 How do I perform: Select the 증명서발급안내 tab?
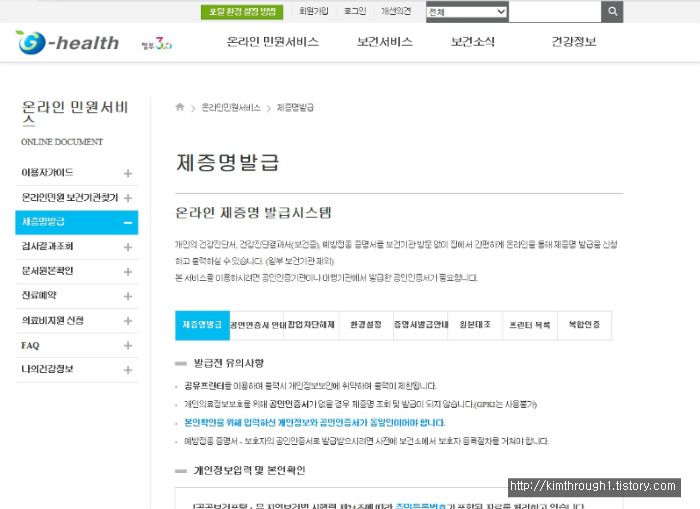[421, 325]
